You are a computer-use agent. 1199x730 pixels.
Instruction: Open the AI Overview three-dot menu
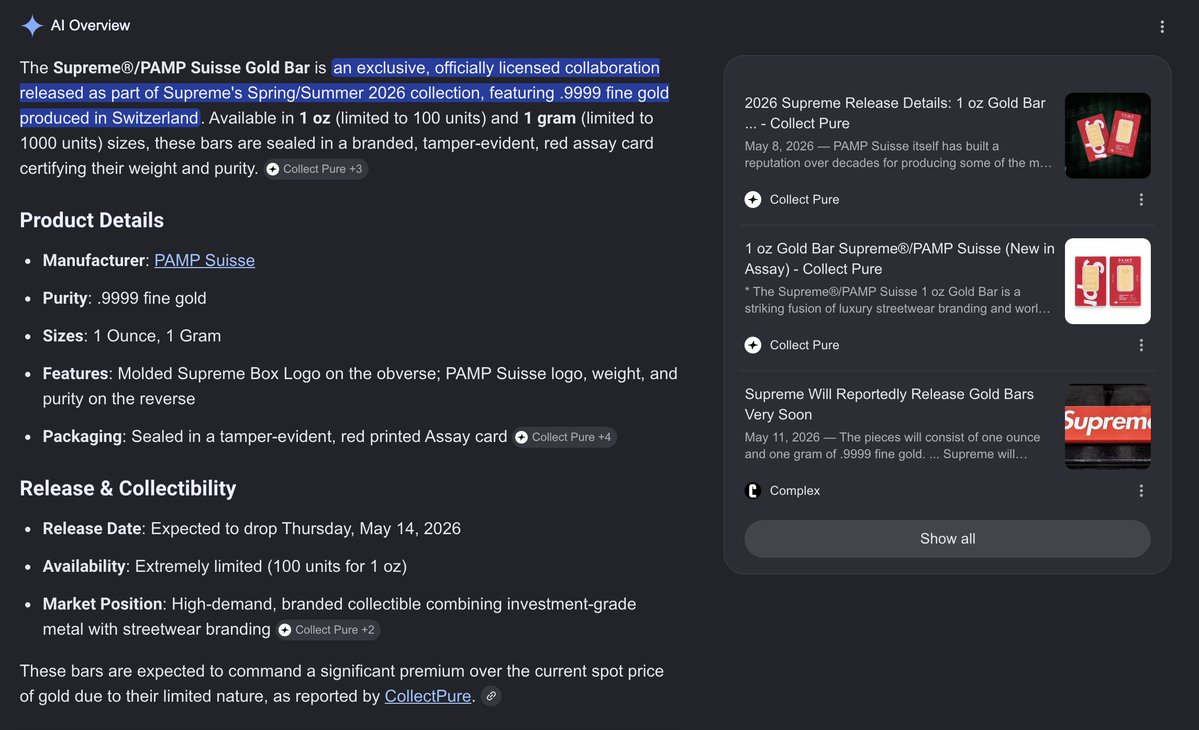click(1162, 27)
